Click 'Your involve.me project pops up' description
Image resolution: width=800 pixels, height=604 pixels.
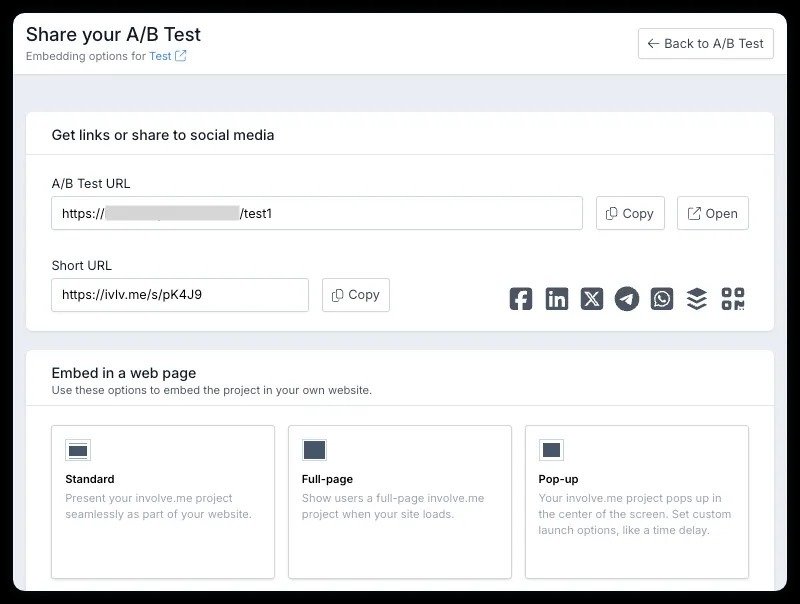[635, 514]
